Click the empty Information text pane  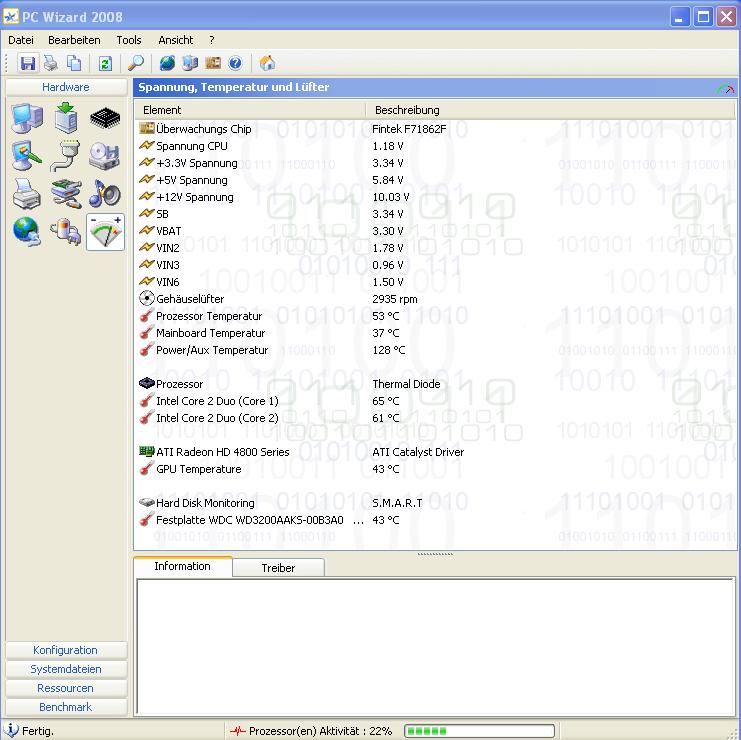click(435, 646)
